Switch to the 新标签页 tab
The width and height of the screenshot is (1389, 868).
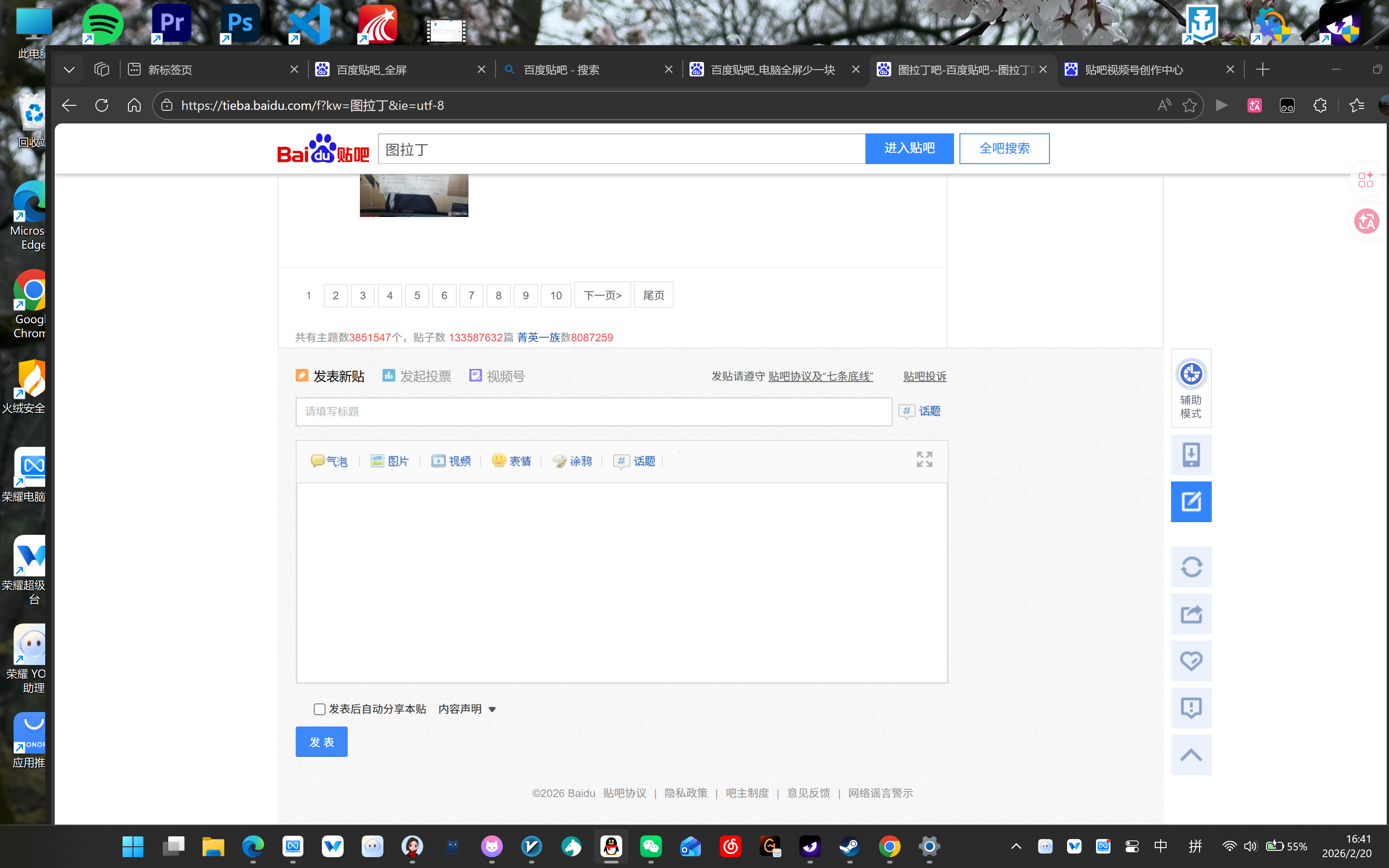point(213,70)
